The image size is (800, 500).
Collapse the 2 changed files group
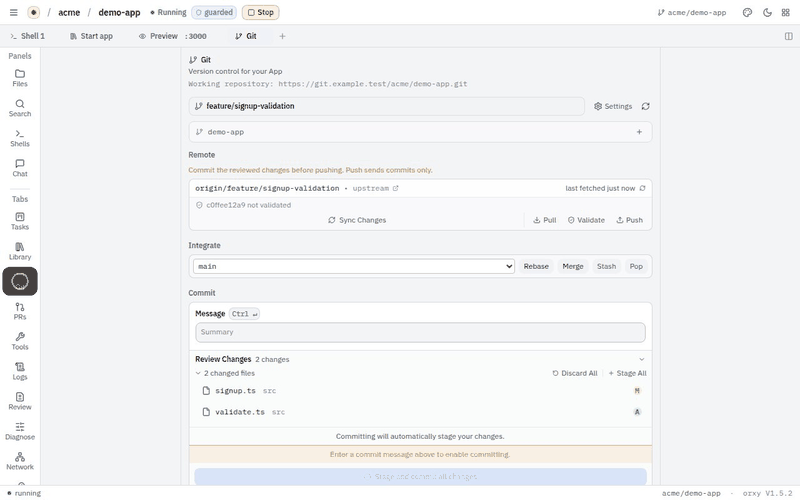[198, 373]
